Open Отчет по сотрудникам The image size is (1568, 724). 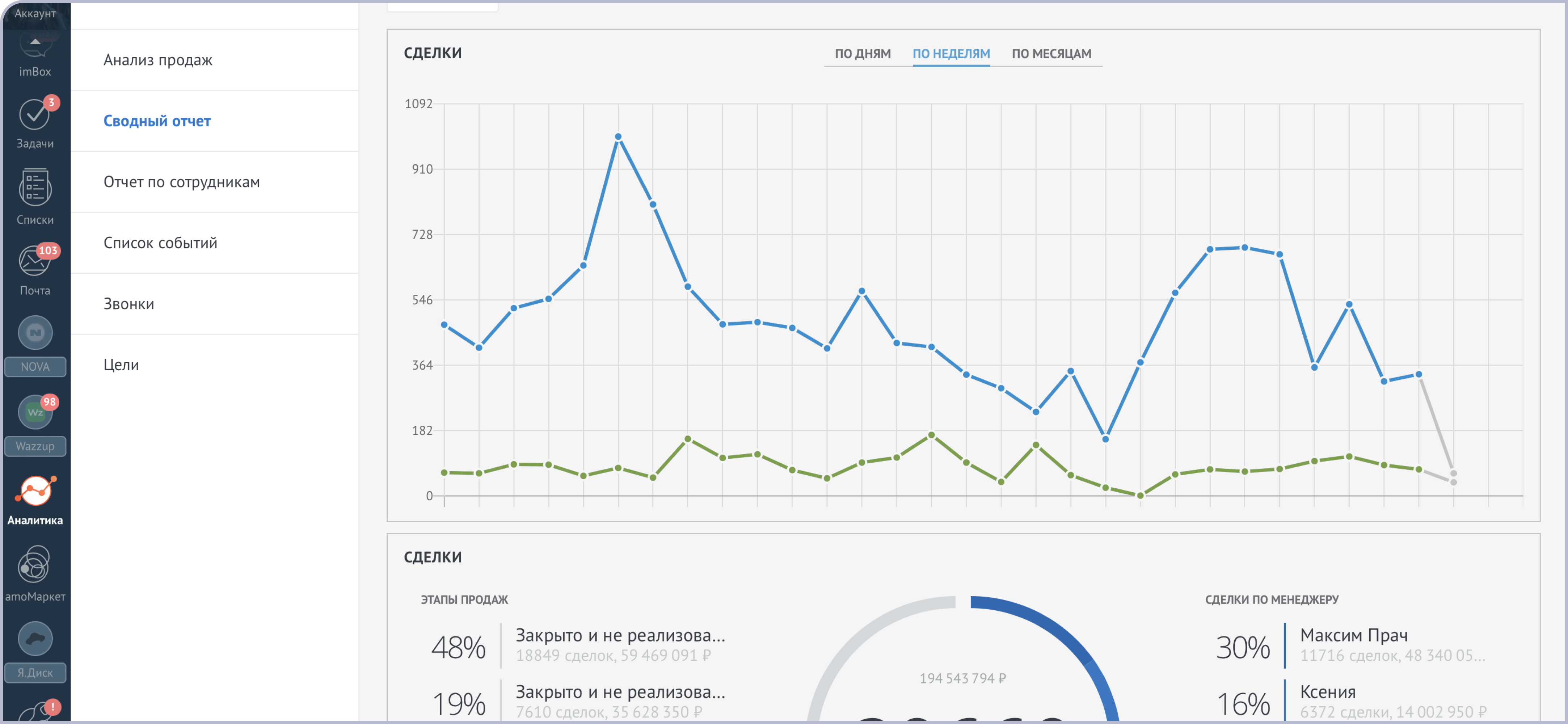click(181, 181)
